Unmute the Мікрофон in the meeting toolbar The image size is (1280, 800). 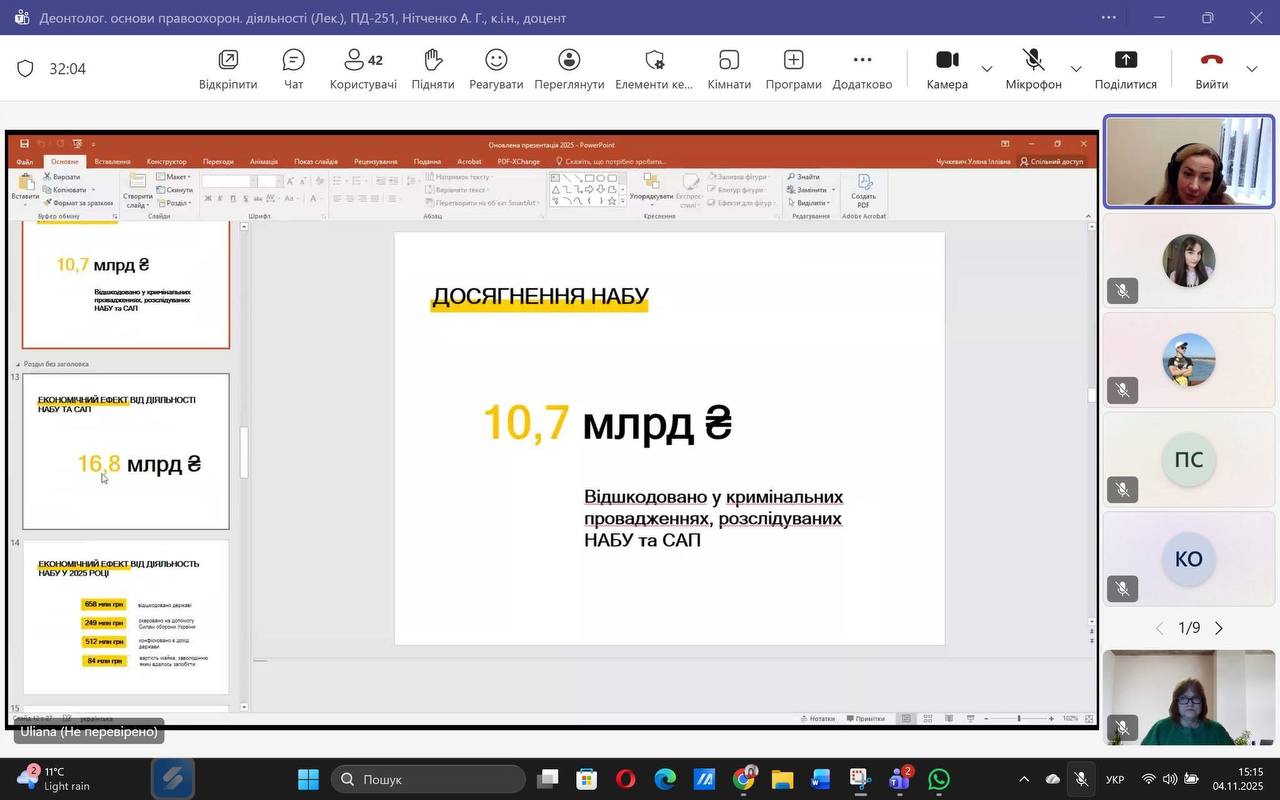(x=1033, y=68)
